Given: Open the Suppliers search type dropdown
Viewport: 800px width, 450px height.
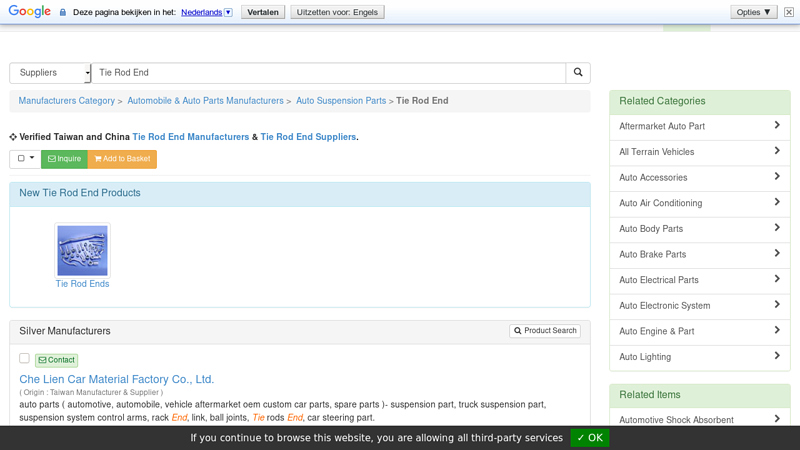Looking at the screenshot, I should click(50, 73).
